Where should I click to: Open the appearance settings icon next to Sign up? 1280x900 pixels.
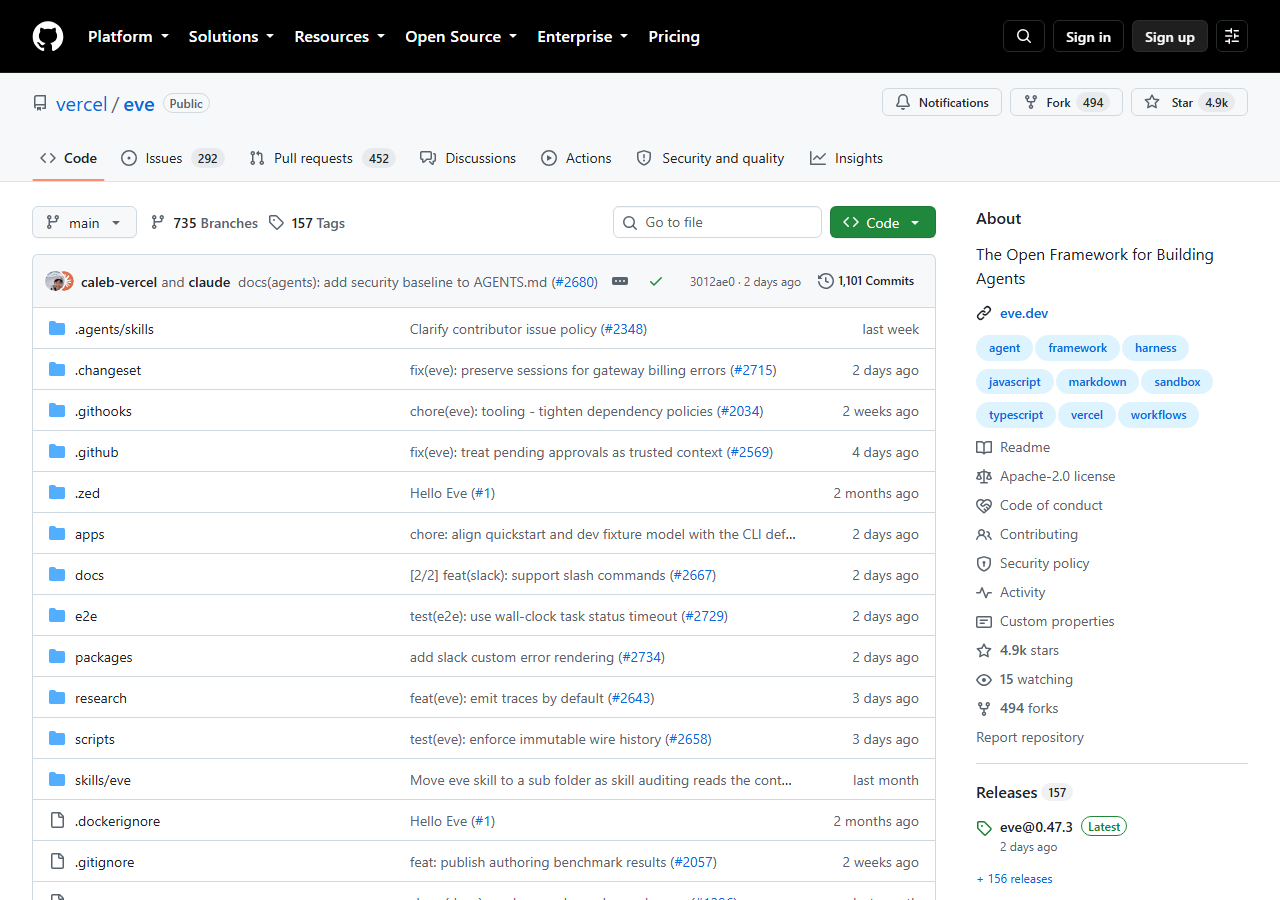(1232, 36)
